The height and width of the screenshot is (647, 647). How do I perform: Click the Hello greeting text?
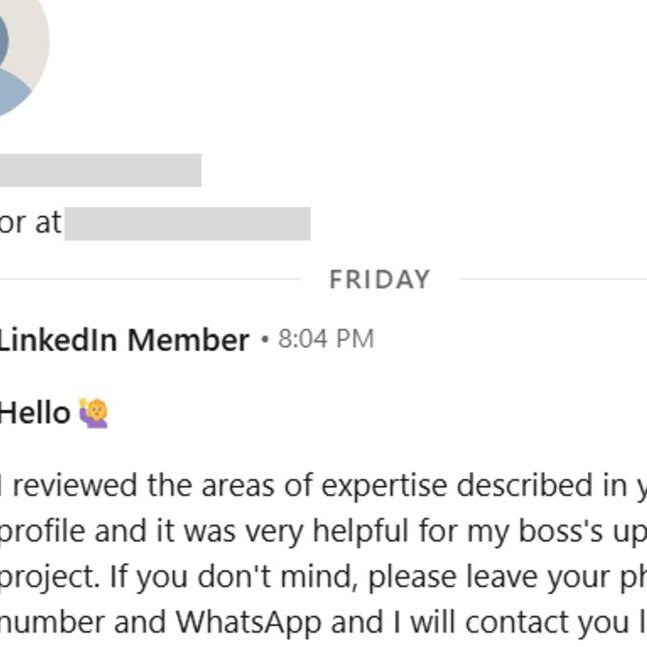click(35, 412)
